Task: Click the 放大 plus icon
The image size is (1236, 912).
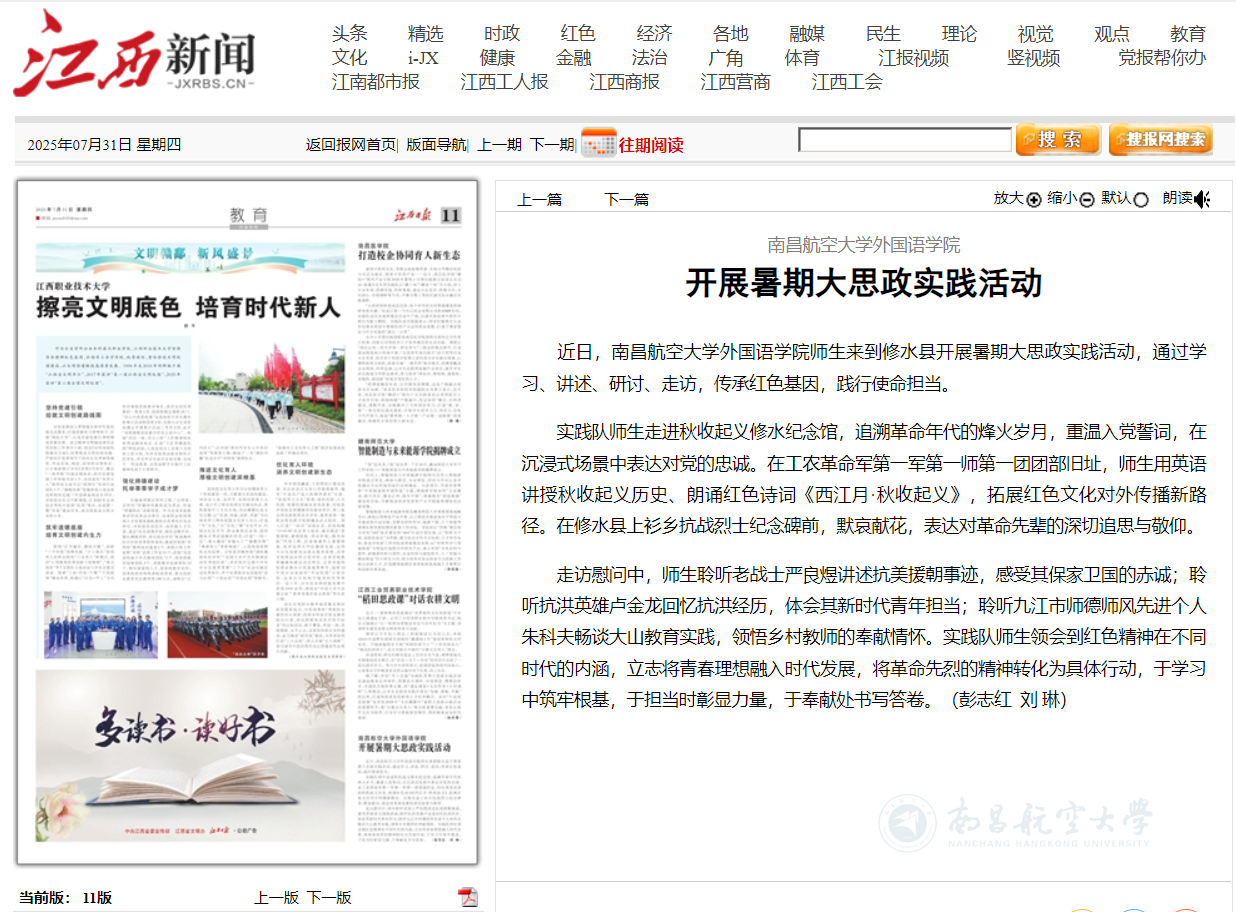Action: [x=1034, y=199]
